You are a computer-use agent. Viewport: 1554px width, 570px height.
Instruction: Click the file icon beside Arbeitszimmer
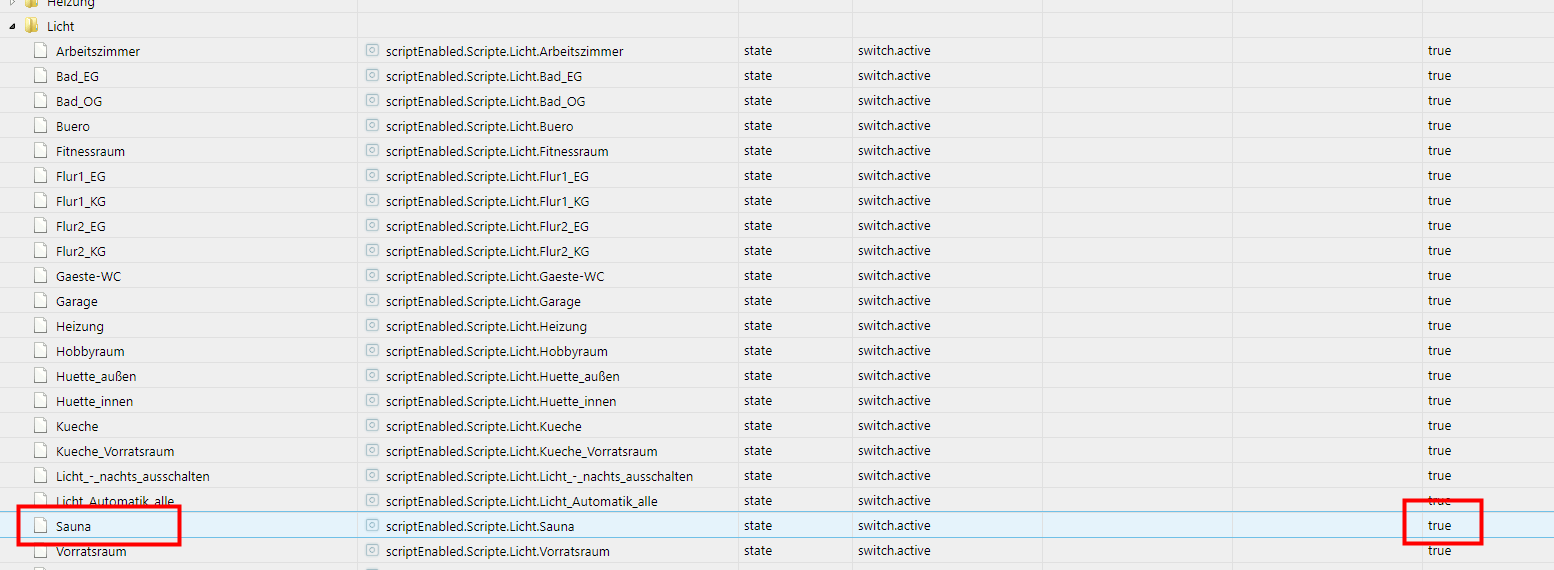pos(40,50)
